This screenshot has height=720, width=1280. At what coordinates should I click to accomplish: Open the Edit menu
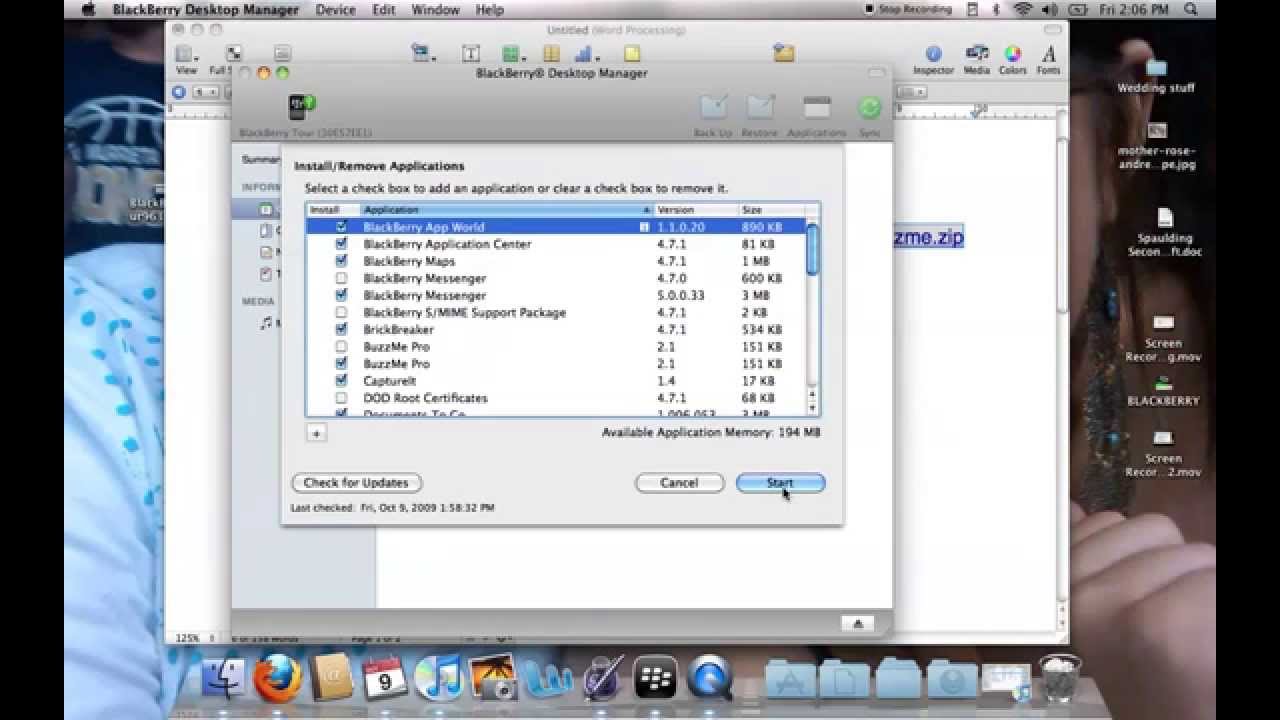(x=384, y=9)
